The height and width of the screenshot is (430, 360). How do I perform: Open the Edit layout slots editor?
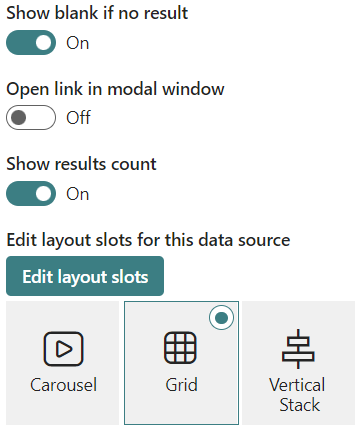coord(85,276)
